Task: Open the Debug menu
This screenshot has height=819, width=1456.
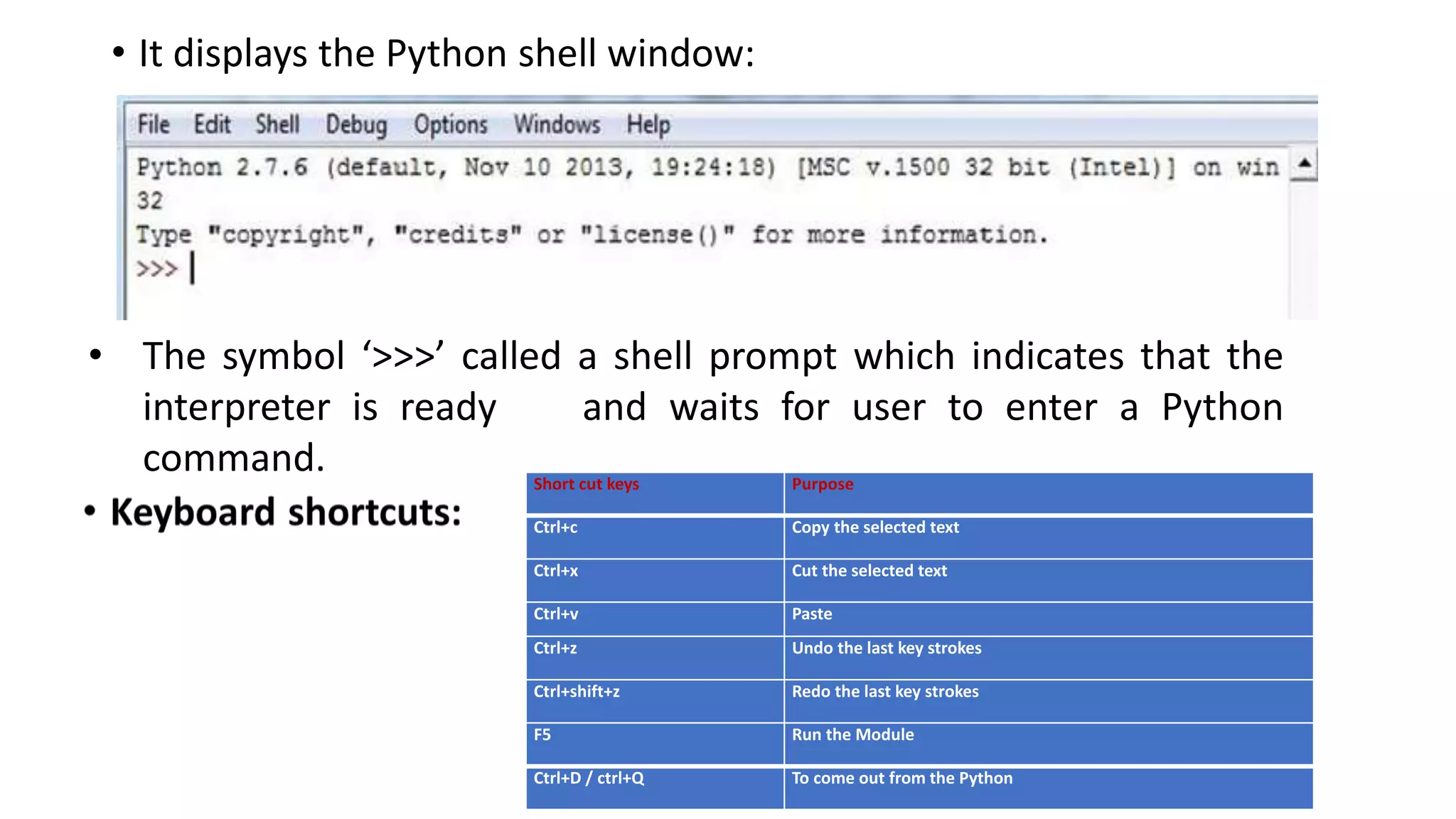Action: [x=356, y=125]
